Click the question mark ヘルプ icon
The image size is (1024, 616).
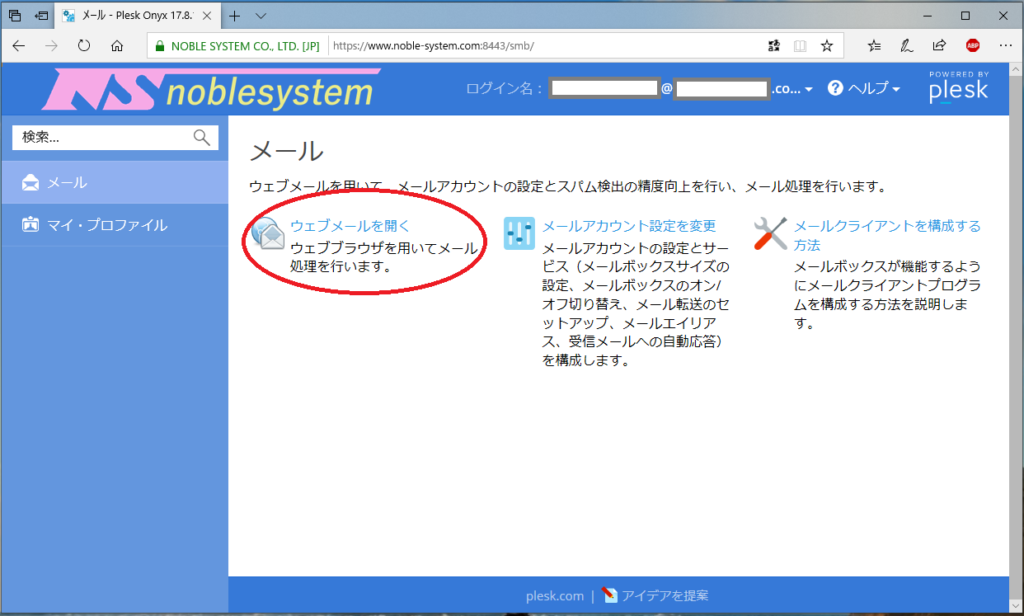coord(836,88)
